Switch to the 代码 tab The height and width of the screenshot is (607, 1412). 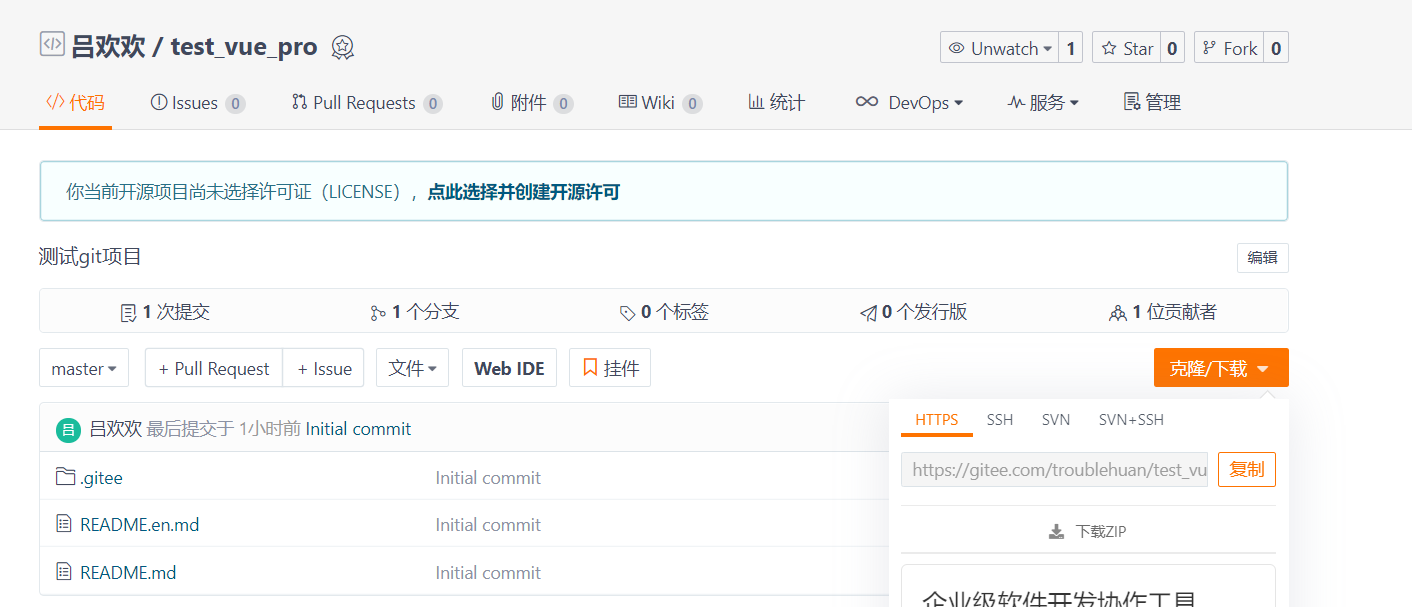pyautogui.click(x=75, y=103)
